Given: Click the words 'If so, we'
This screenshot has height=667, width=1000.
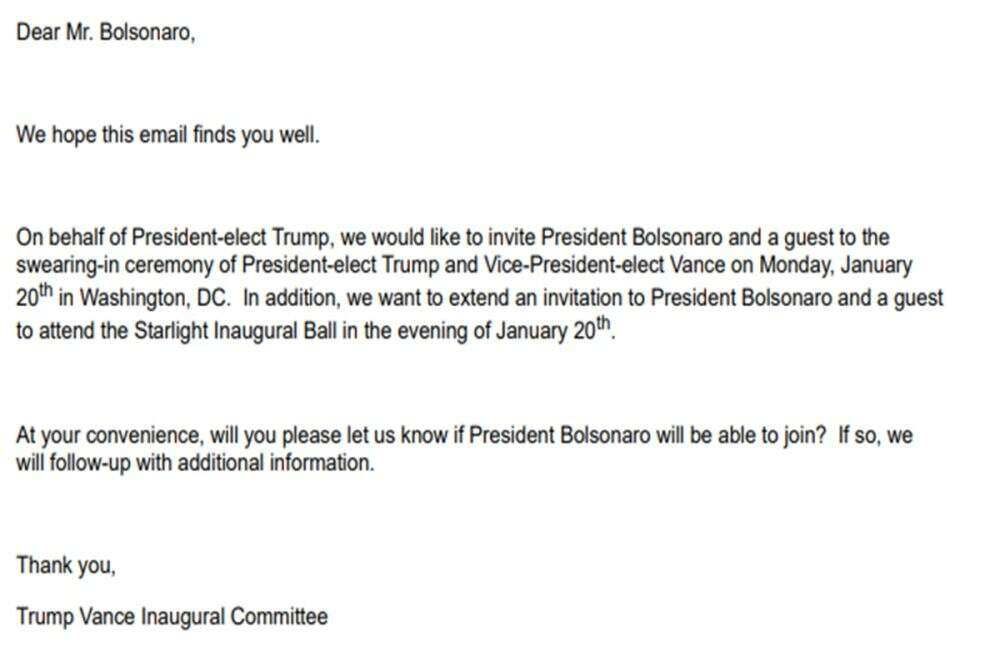Looking at the screenshot, I should pyautogui.click(x=875, y=435).
